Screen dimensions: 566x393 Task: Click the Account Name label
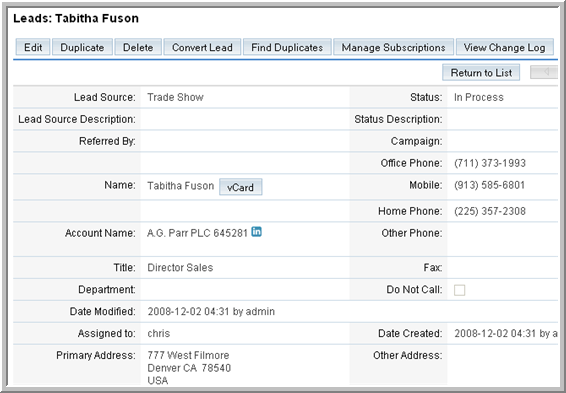point(100,233)
